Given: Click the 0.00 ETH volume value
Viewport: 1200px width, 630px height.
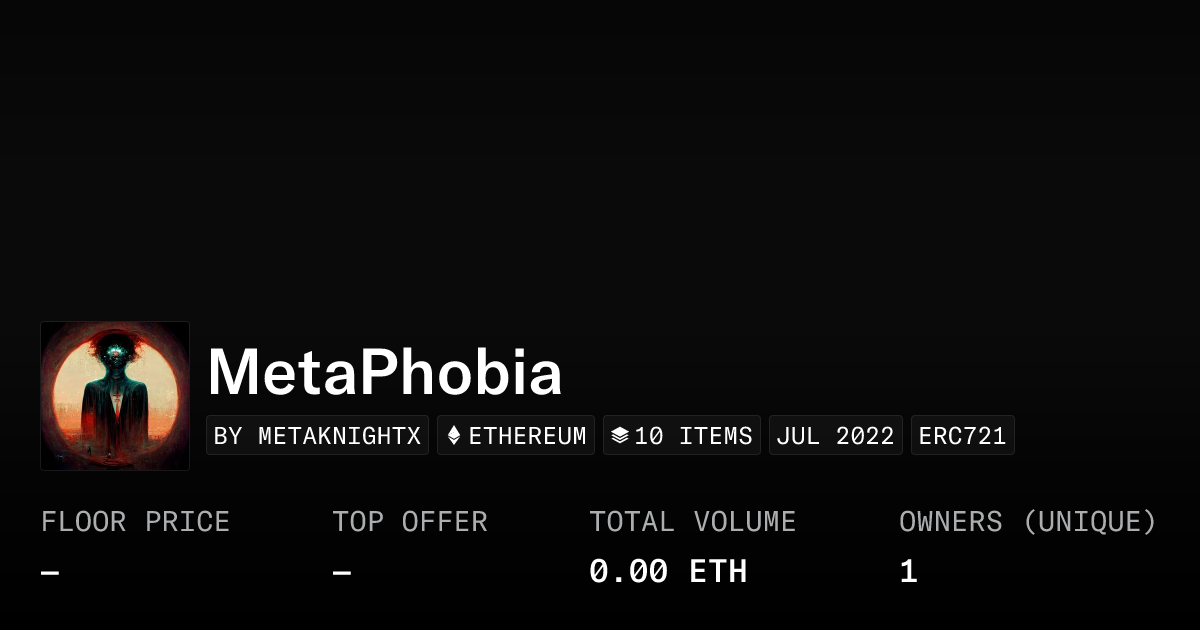Looking at the screenshot, I should point(668,572).
